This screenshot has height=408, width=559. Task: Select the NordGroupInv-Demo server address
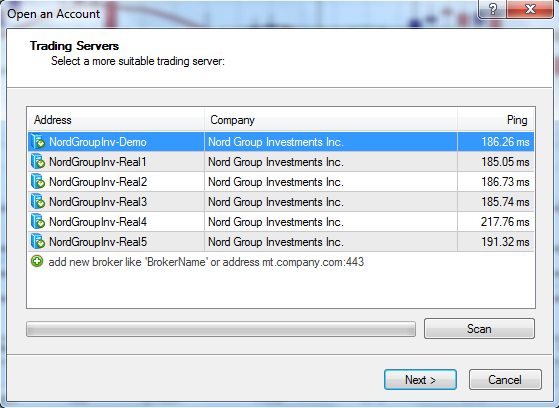click(98, 142)
